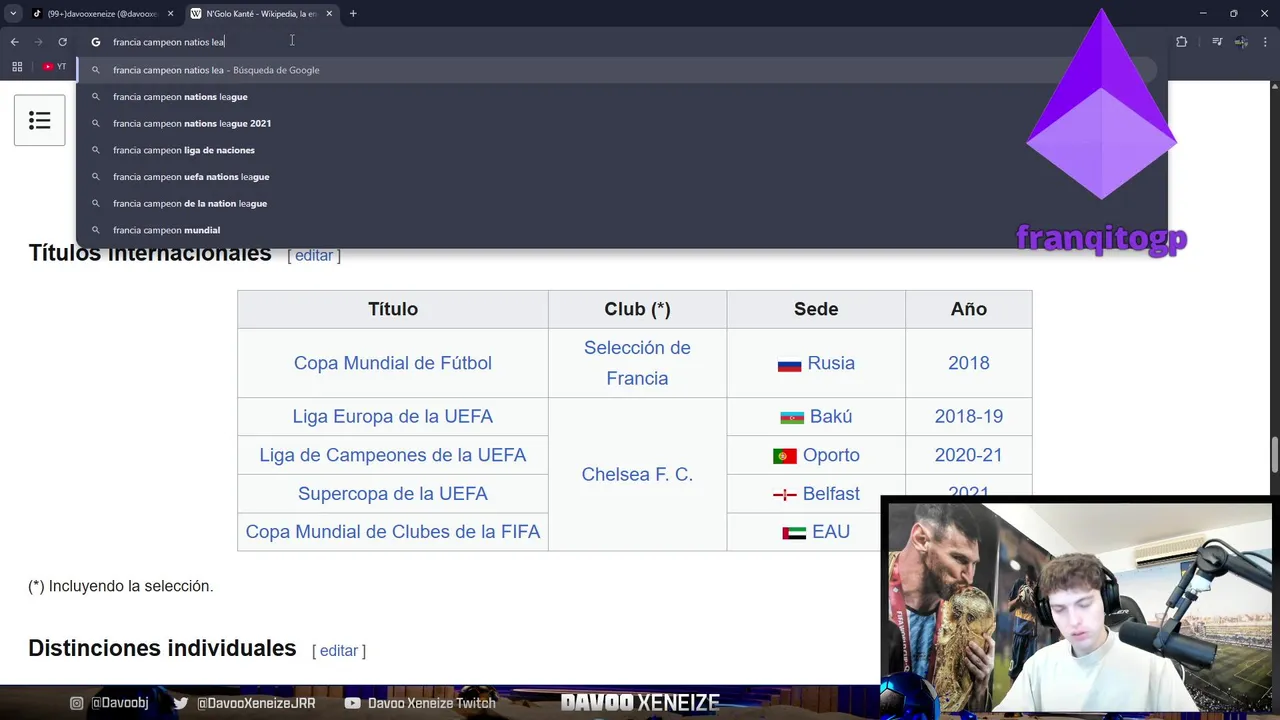The image size is (1280, 720).
Task: Open the 2018-19 season link
Action: tap(969, 416)
